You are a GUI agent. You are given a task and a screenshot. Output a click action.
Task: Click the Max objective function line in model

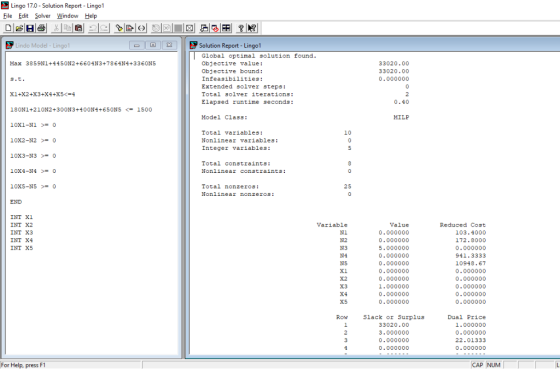83,64
